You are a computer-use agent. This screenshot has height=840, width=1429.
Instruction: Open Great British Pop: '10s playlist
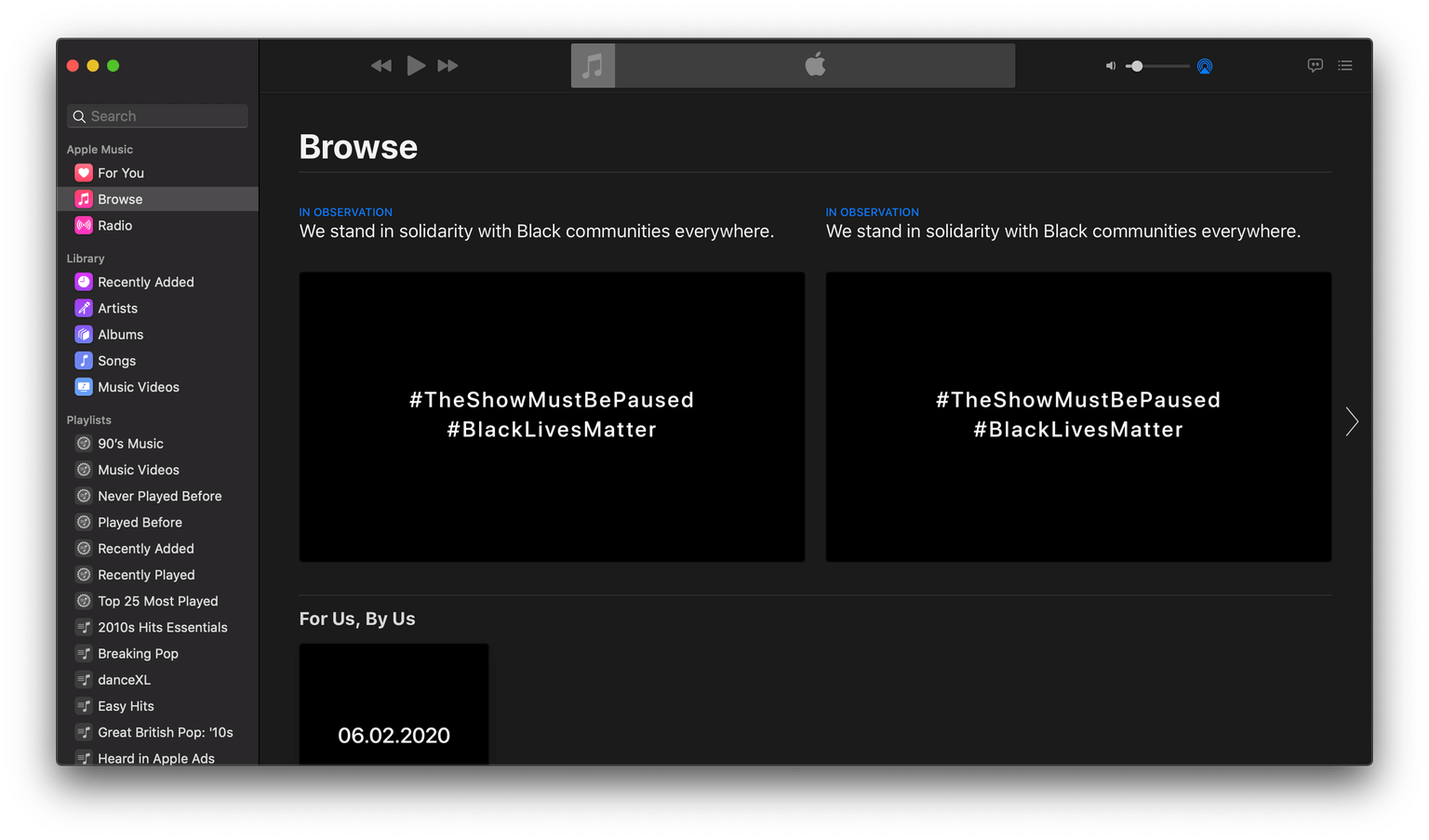[x=157, y=732]
